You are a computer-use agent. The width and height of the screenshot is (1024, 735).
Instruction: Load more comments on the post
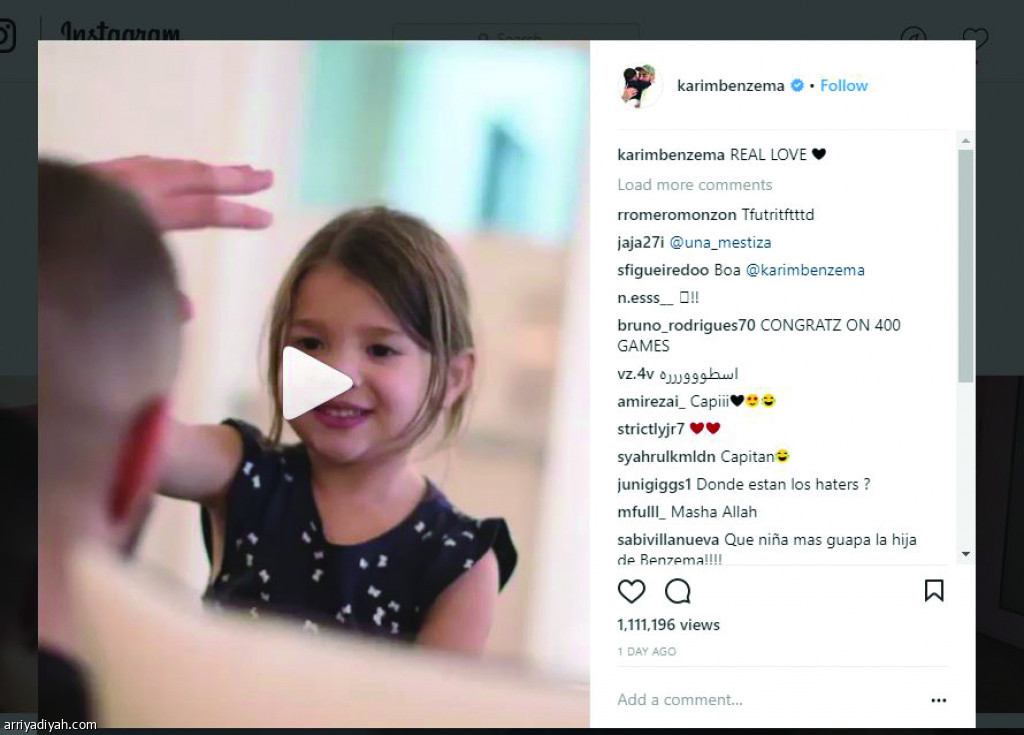(x=695, y=185)
